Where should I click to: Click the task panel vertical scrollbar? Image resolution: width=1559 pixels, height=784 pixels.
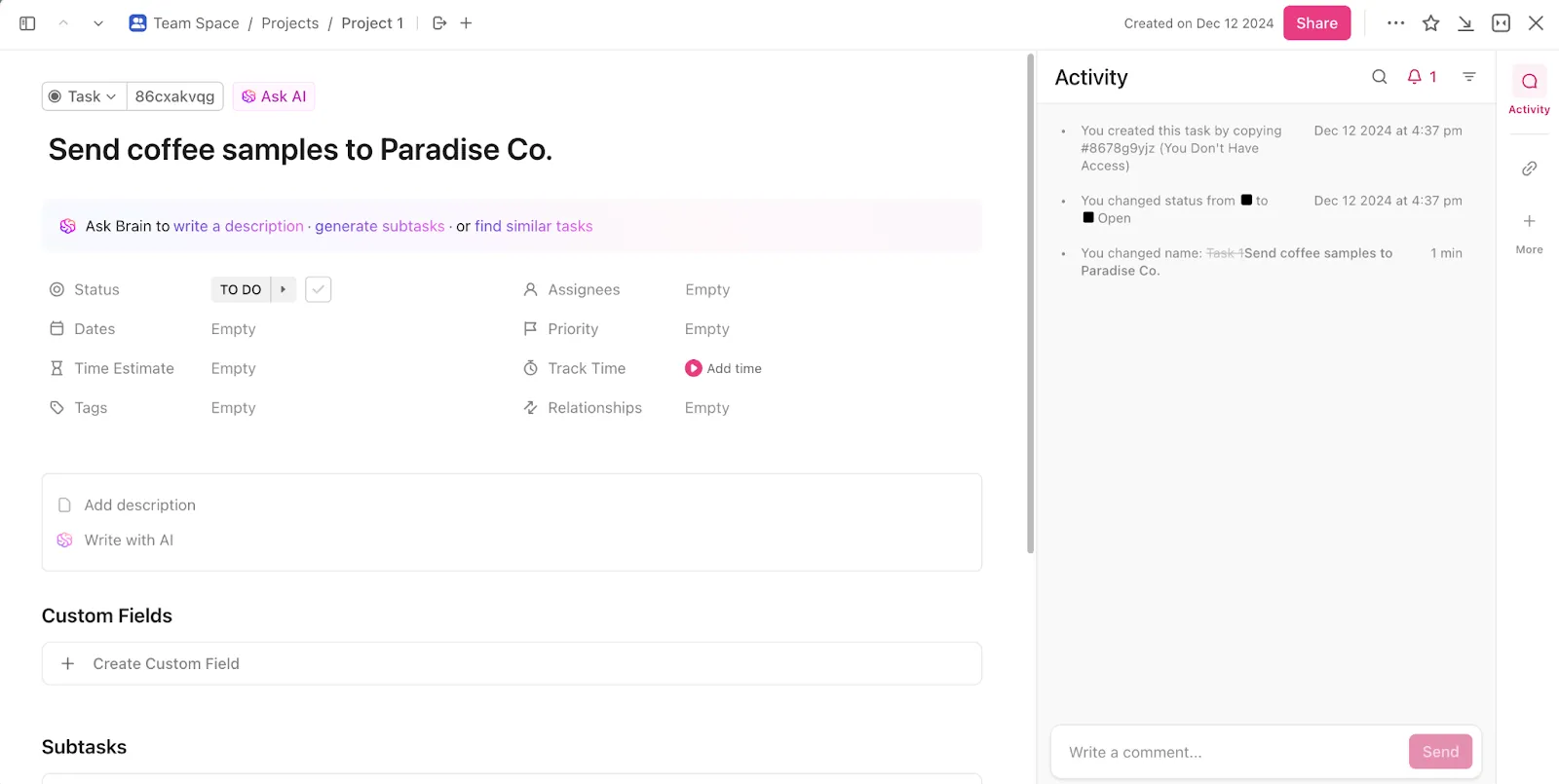pos(1031,303)
